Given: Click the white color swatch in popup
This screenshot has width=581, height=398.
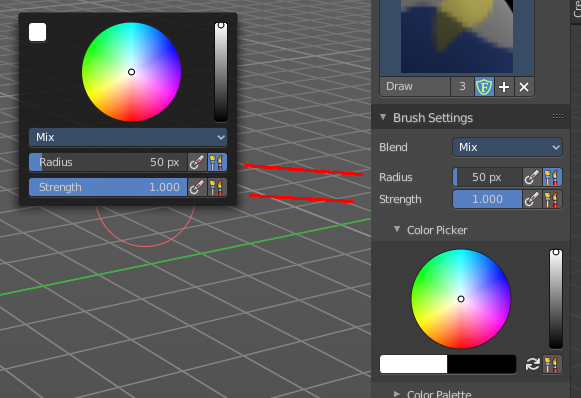Looking at the screenshot, I should tap(37, 32).
